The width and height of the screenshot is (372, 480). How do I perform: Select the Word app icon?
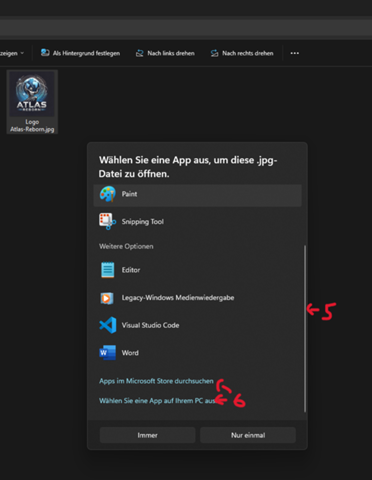tap(107, 353)
